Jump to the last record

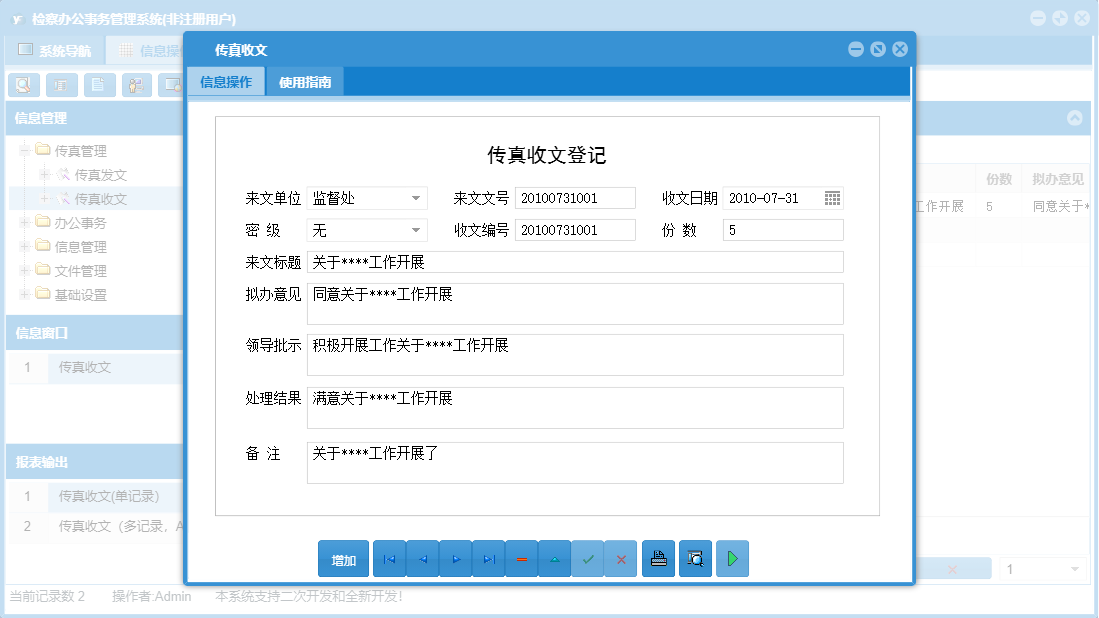click(x=488, y=558)
